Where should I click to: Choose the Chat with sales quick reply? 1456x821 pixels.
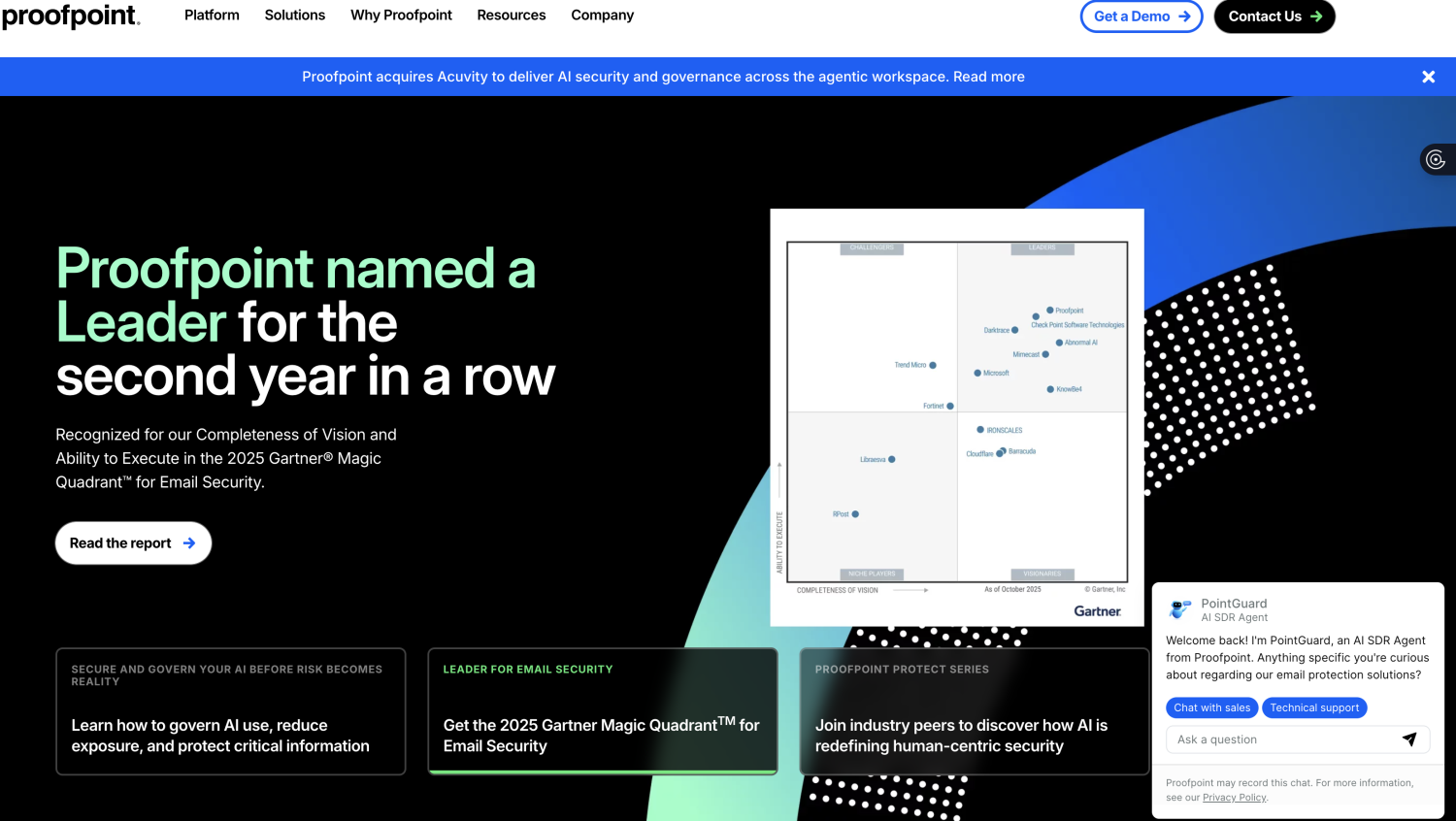(1211, 707)
